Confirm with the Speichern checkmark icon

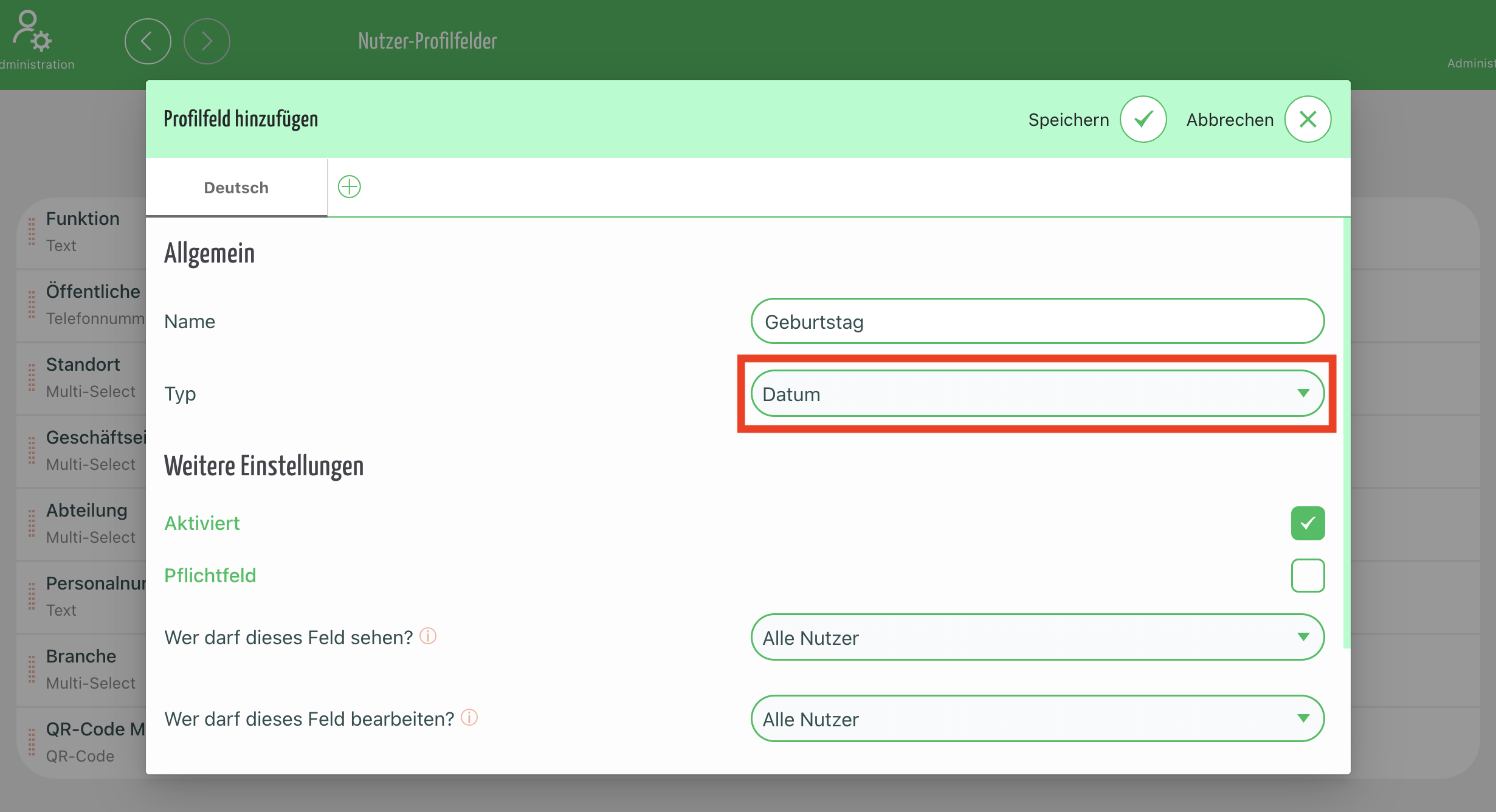point(1143,119)
